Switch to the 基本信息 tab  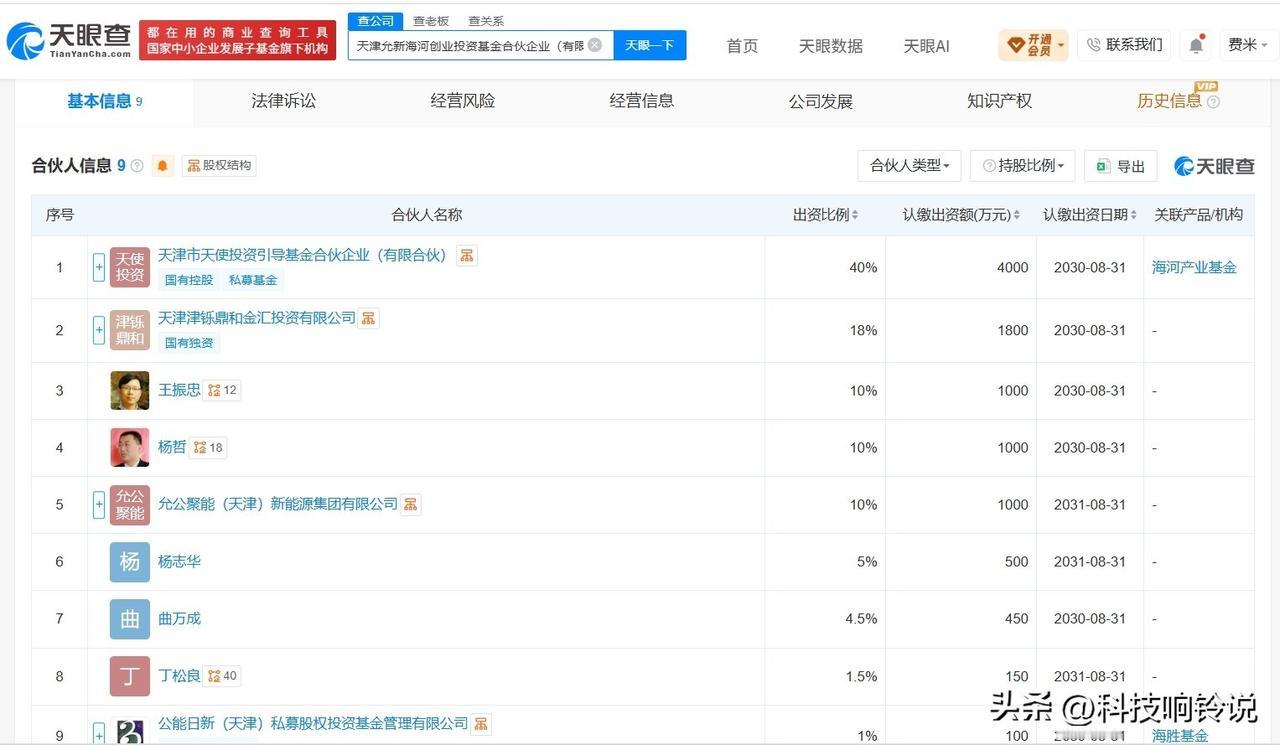click(x=104, y=101)
